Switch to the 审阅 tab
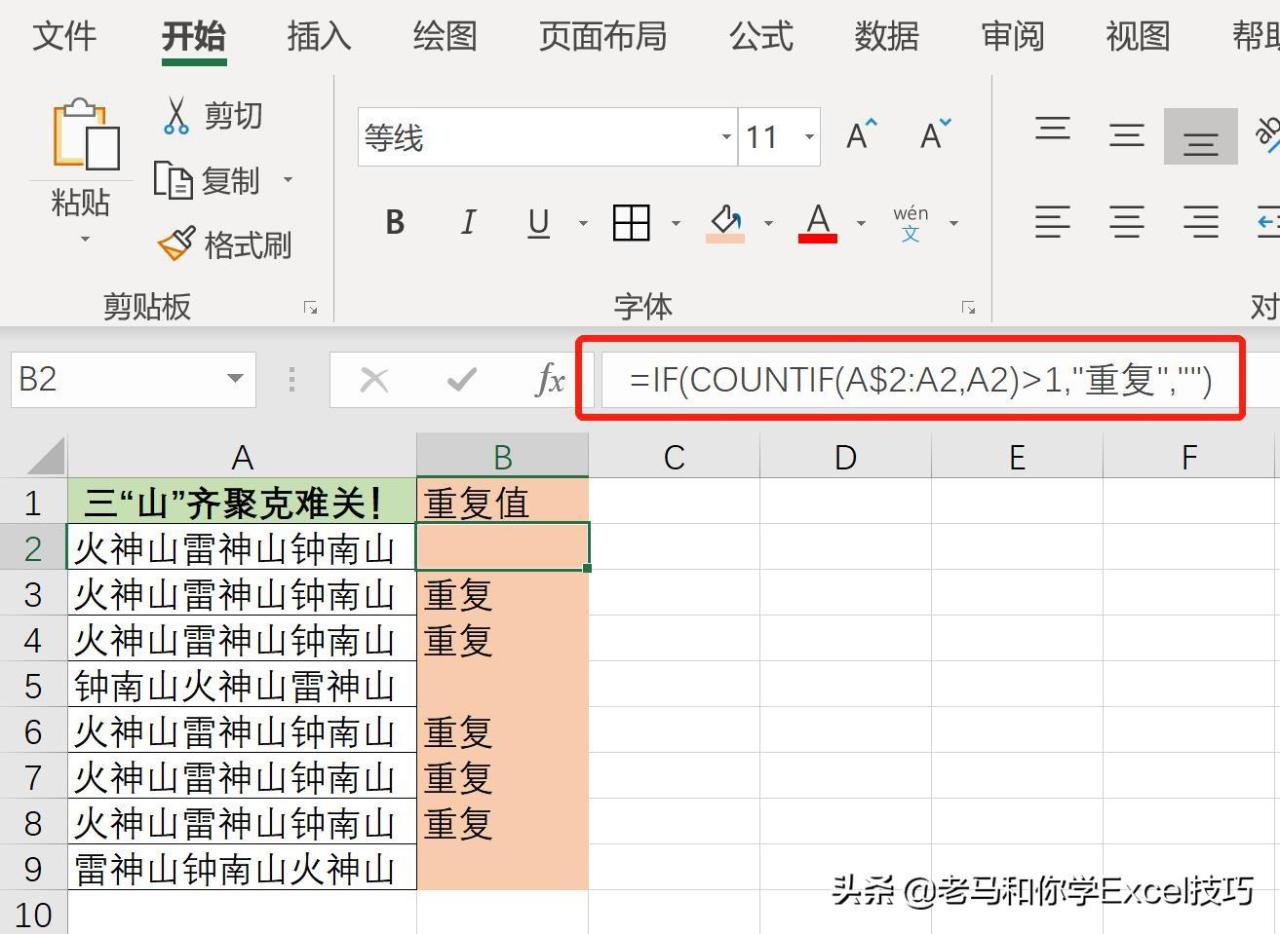The image size is (1280, 934). [1013, 37]
